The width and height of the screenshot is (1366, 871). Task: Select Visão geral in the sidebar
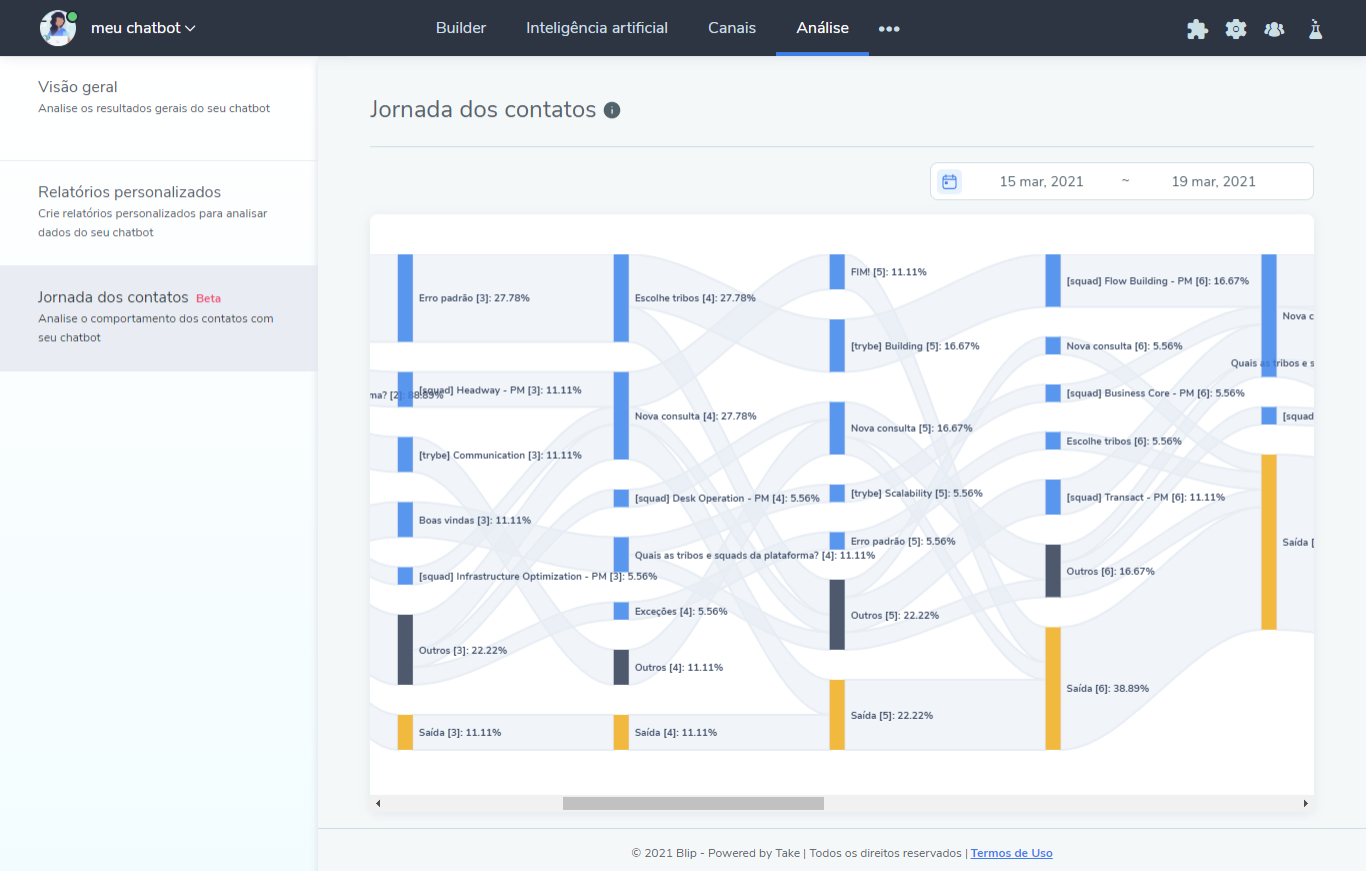pos(78,87)
